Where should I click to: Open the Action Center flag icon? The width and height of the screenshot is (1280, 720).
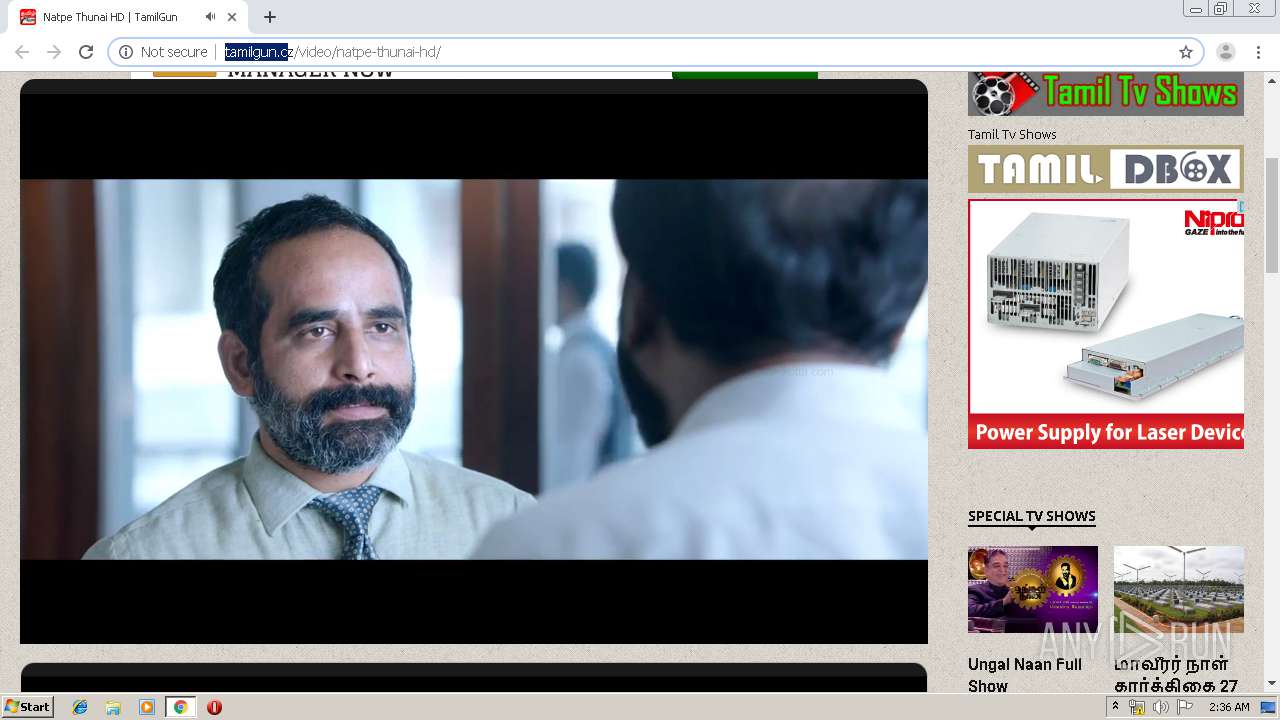coord(1185,707)
